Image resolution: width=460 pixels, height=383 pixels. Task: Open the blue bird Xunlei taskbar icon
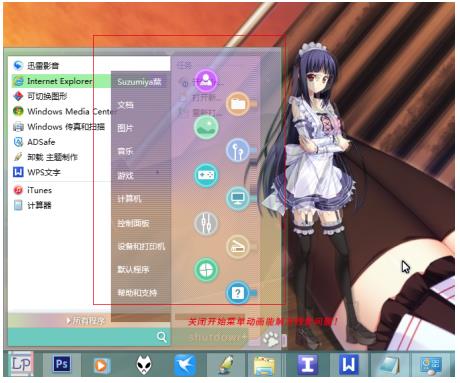click(185, 365)
